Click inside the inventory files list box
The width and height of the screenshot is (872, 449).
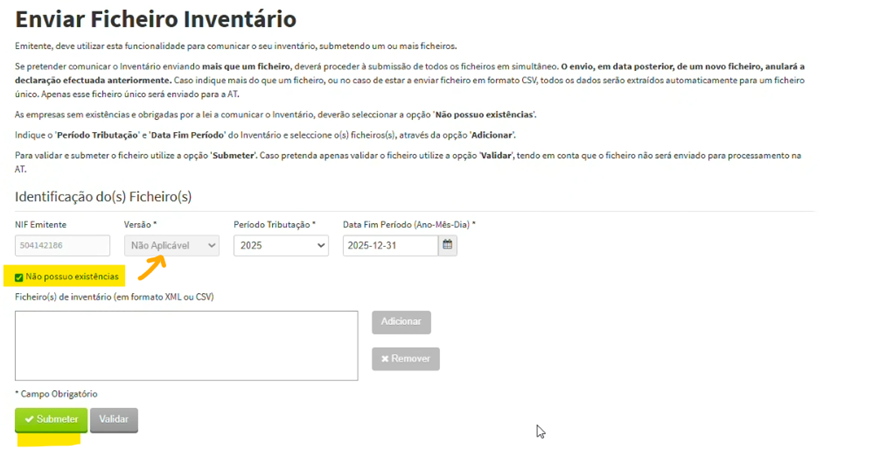[186, 346]
